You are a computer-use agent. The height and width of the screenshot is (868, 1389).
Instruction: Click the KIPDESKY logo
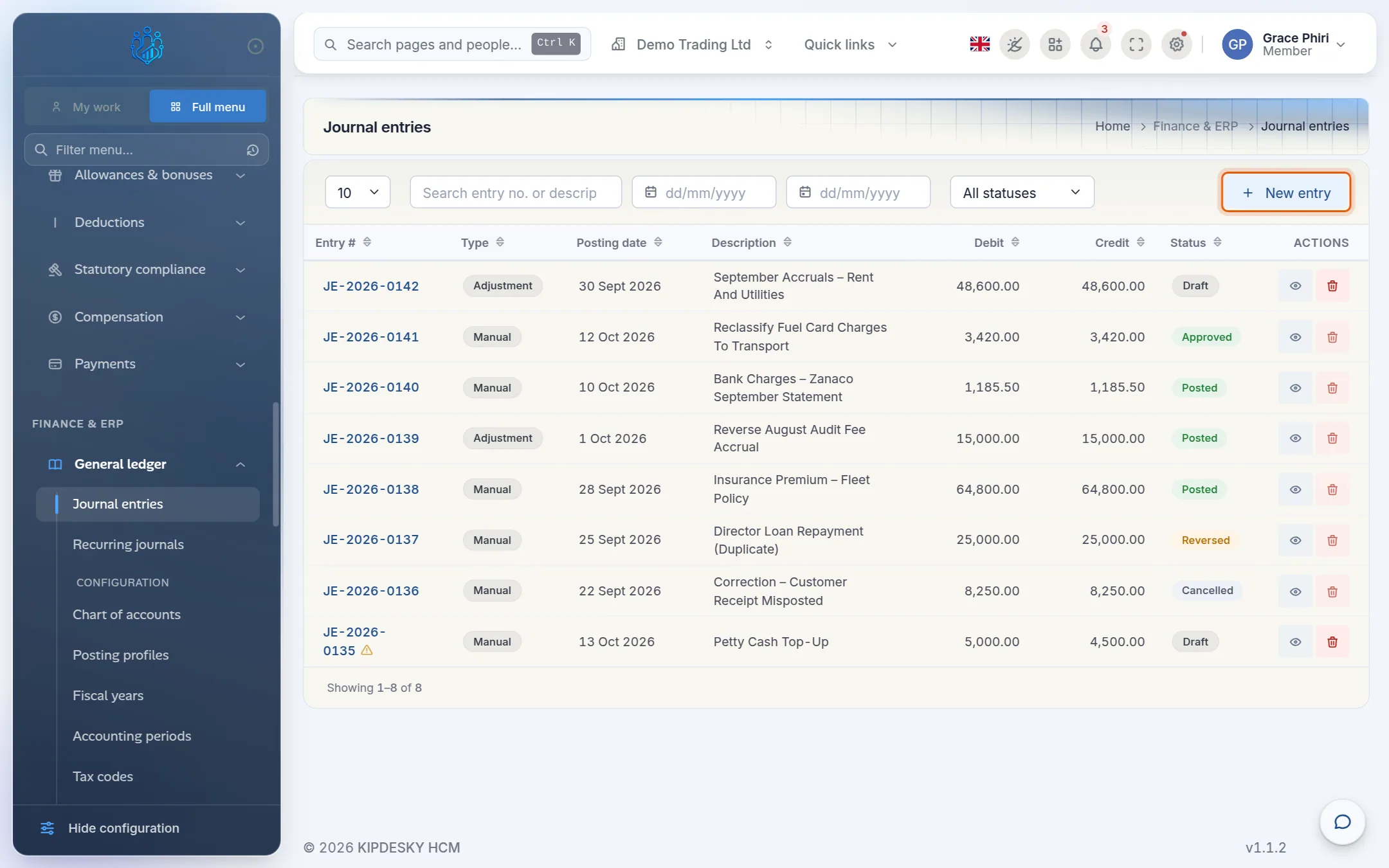tap(147, 45)
